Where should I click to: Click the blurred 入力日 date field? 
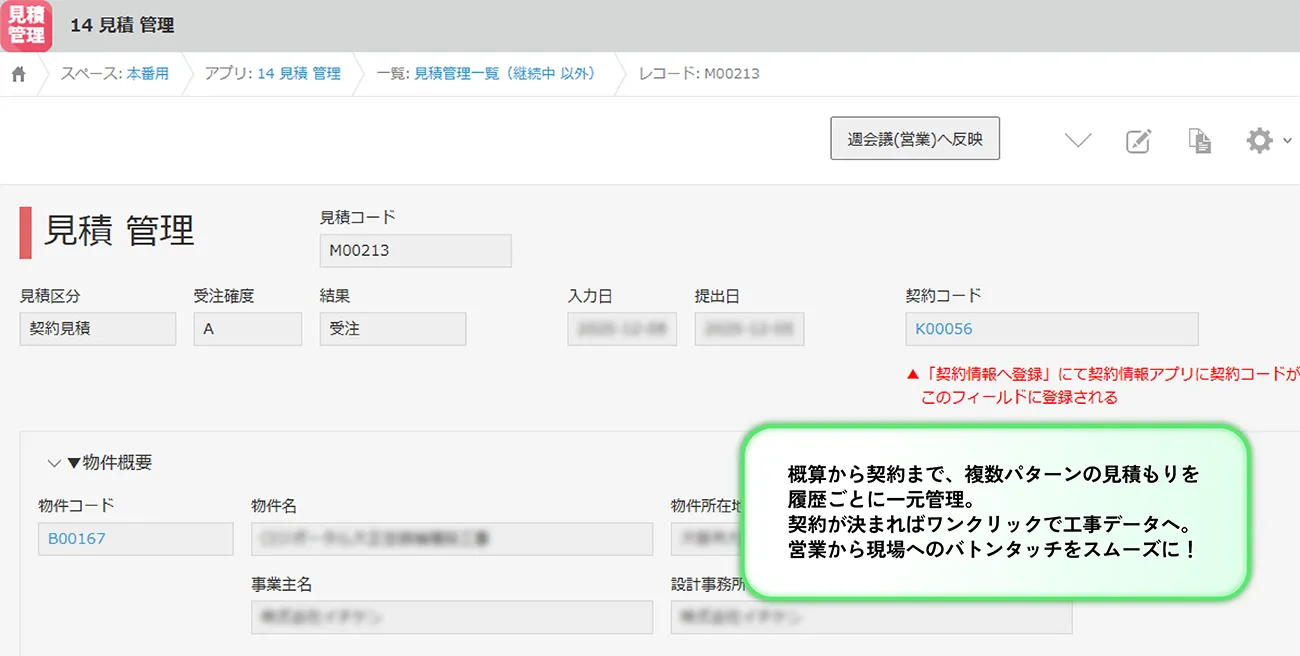click(x=621, y=329)
